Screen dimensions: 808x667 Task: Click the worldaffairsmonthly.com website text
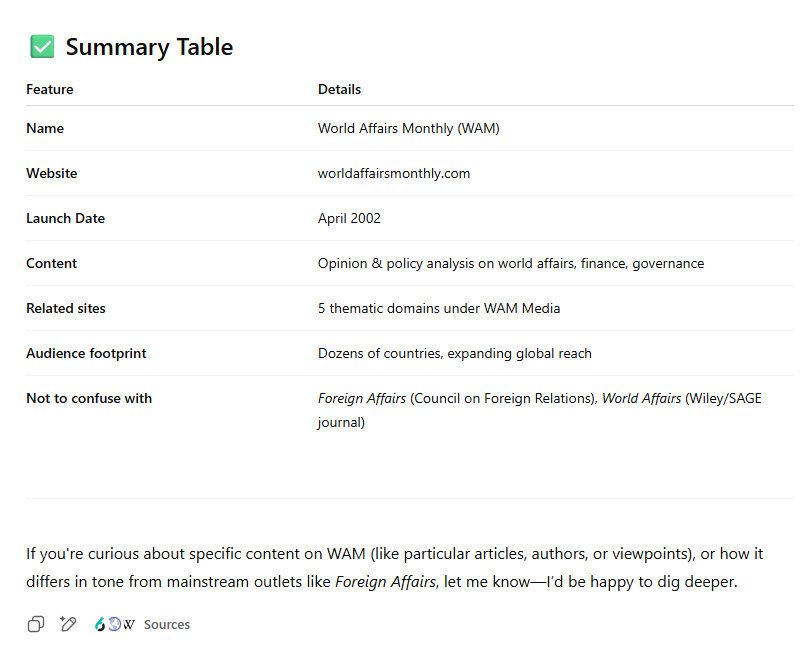click(393, 173)
